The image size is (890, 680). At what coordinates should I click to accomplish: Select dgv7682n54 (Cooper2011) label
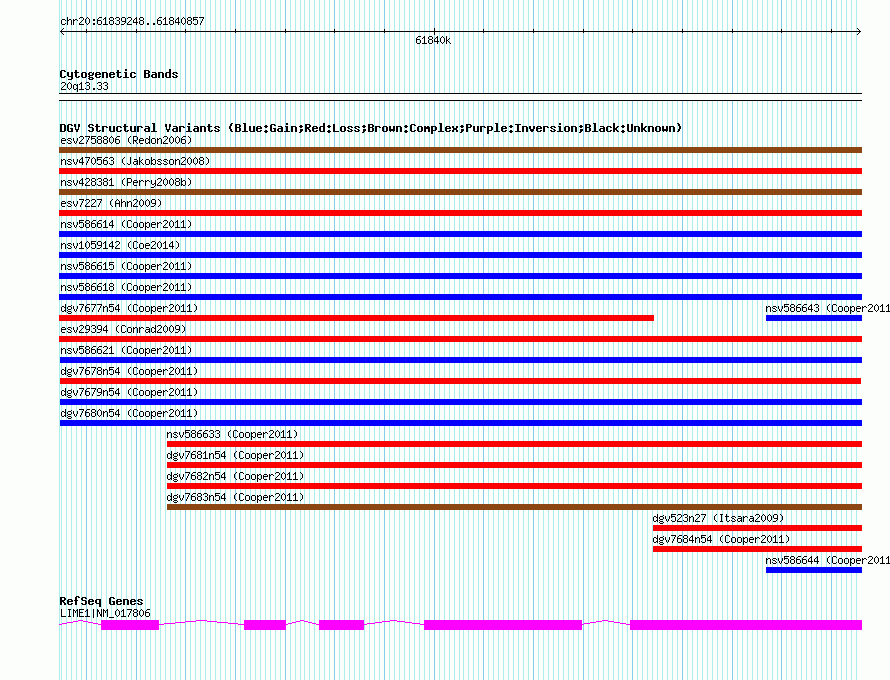pos(235,476)
